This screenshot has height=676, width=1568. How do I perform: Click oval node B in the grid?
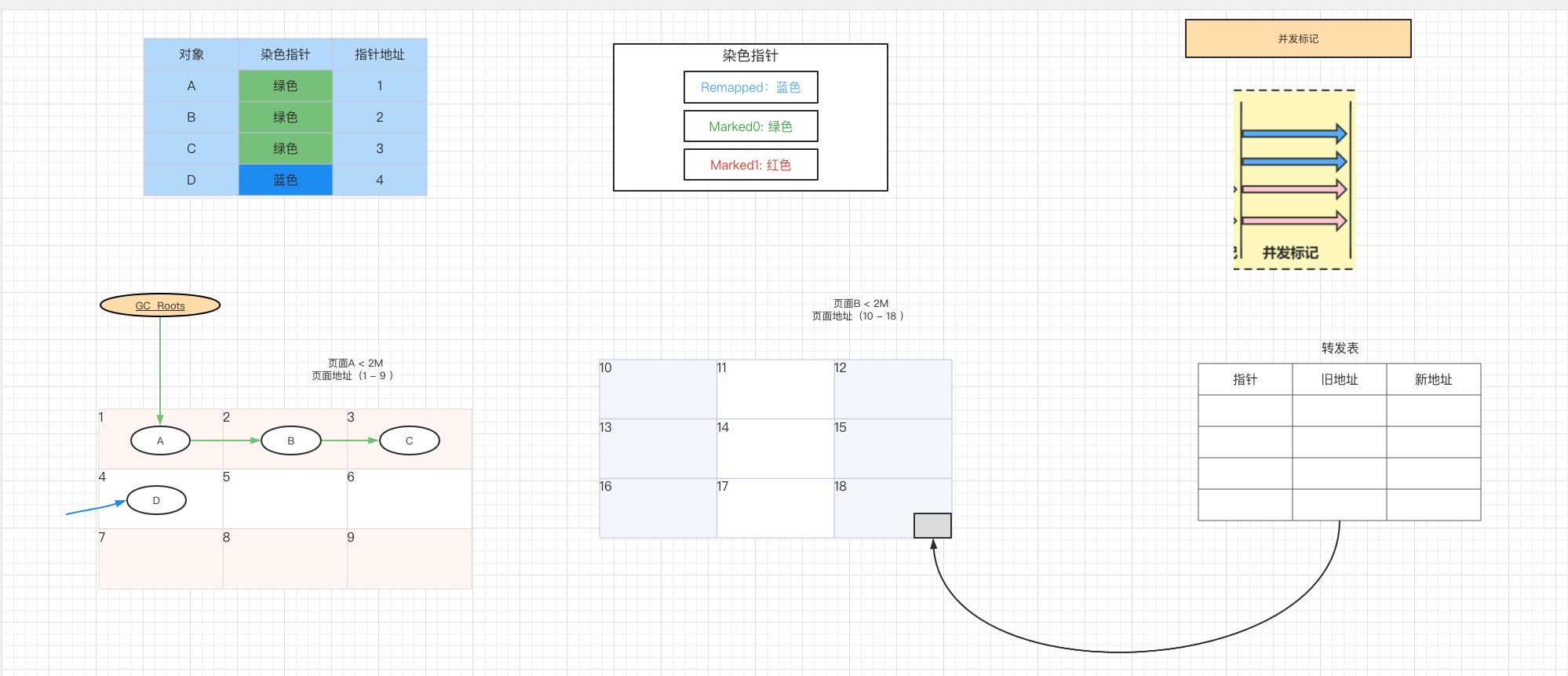coord(291,440)
